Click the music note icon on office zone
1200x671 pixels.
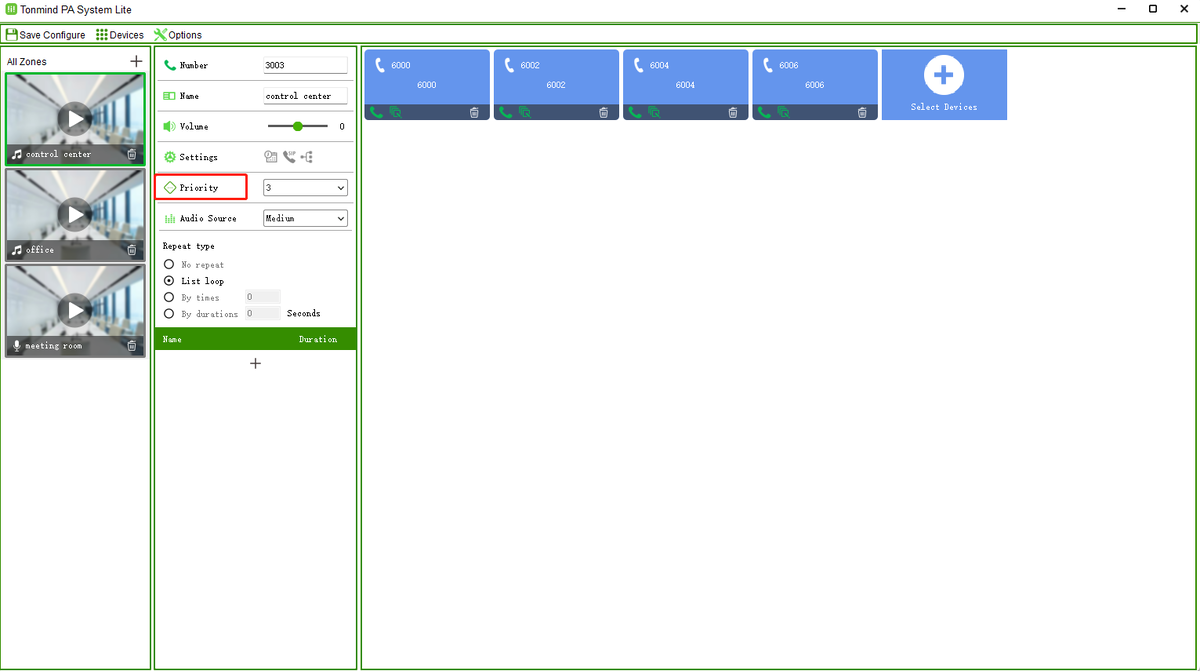click(x=17, y=250)
